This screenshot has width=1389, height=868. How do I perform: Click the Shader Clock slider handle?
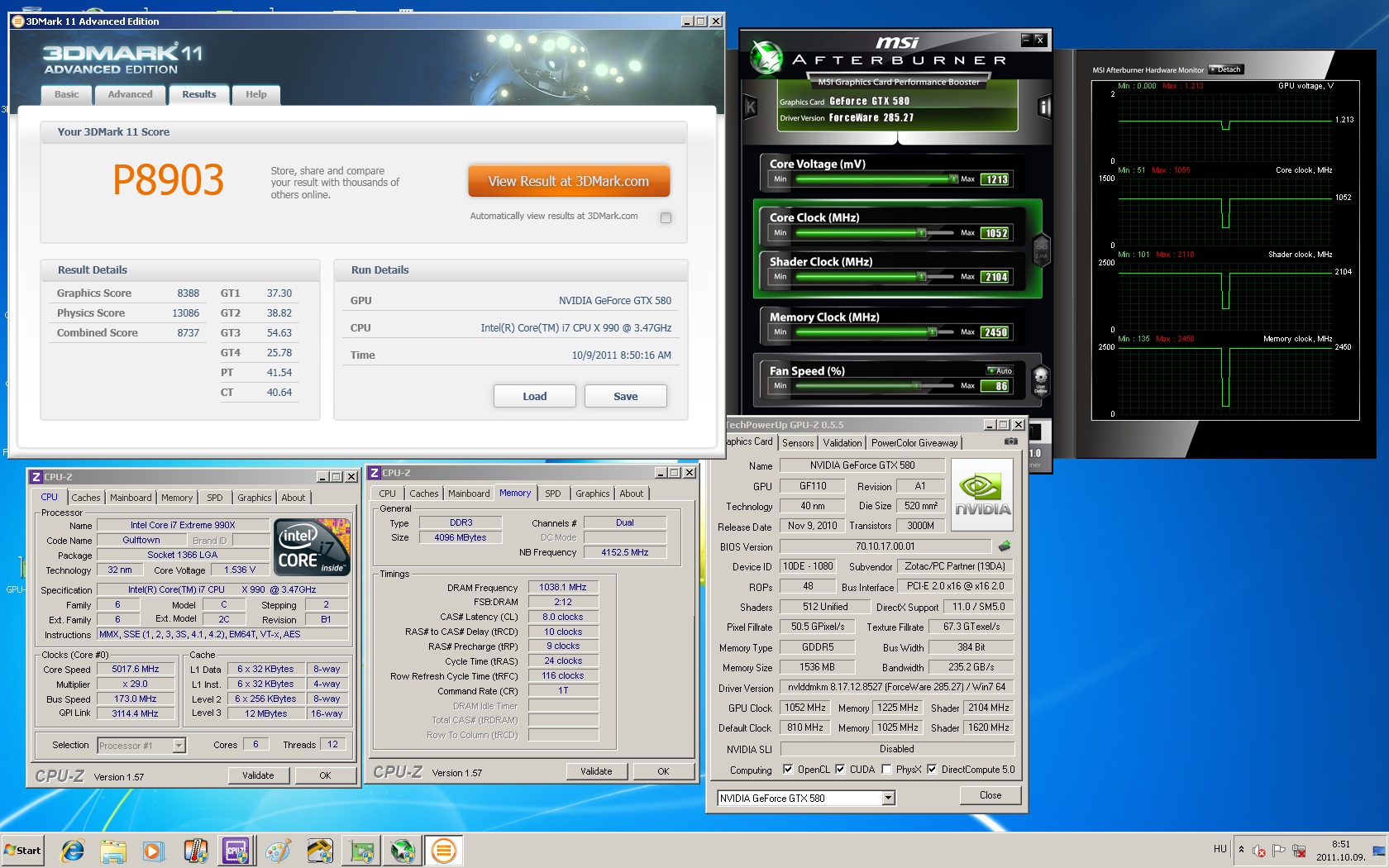(922, 276)
